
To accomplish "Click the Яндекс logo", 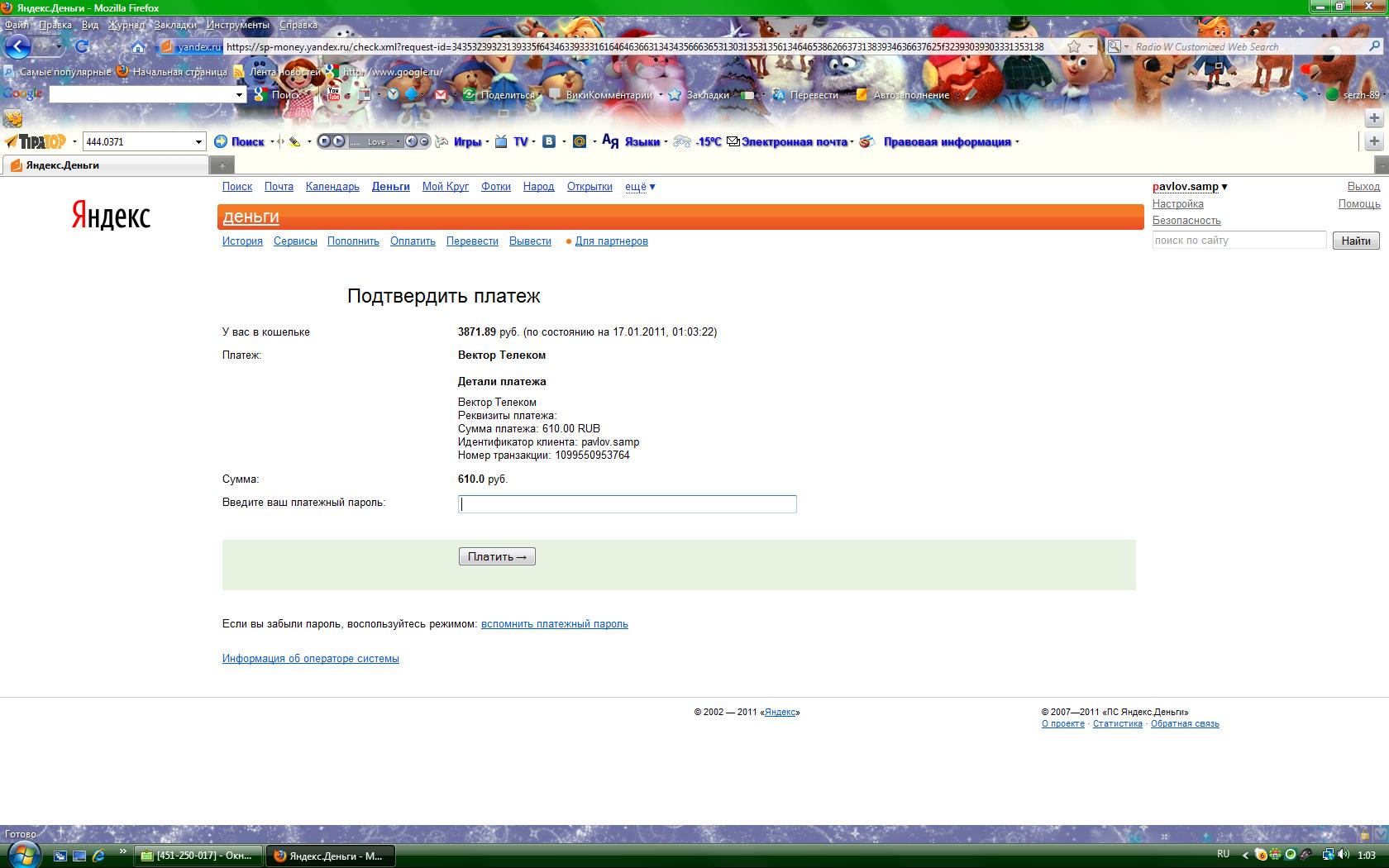I will coord(111,216).
